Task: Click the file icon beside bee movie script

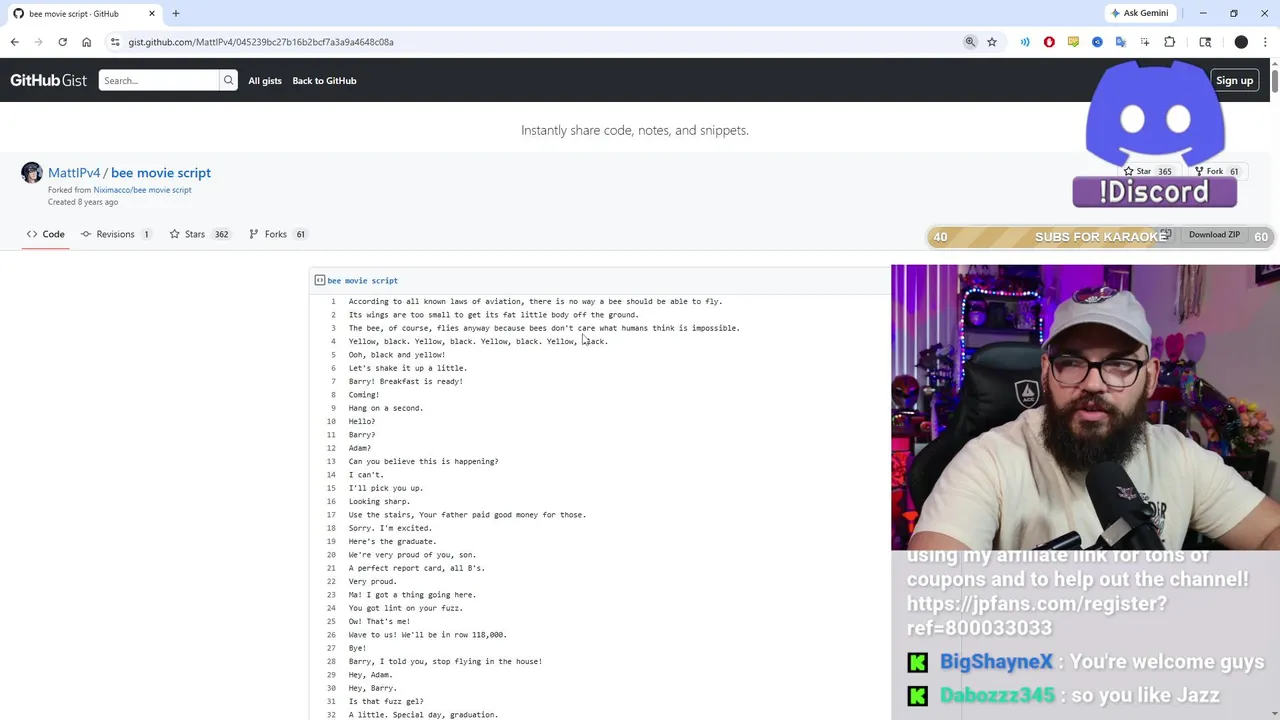Action: (319, 281)
